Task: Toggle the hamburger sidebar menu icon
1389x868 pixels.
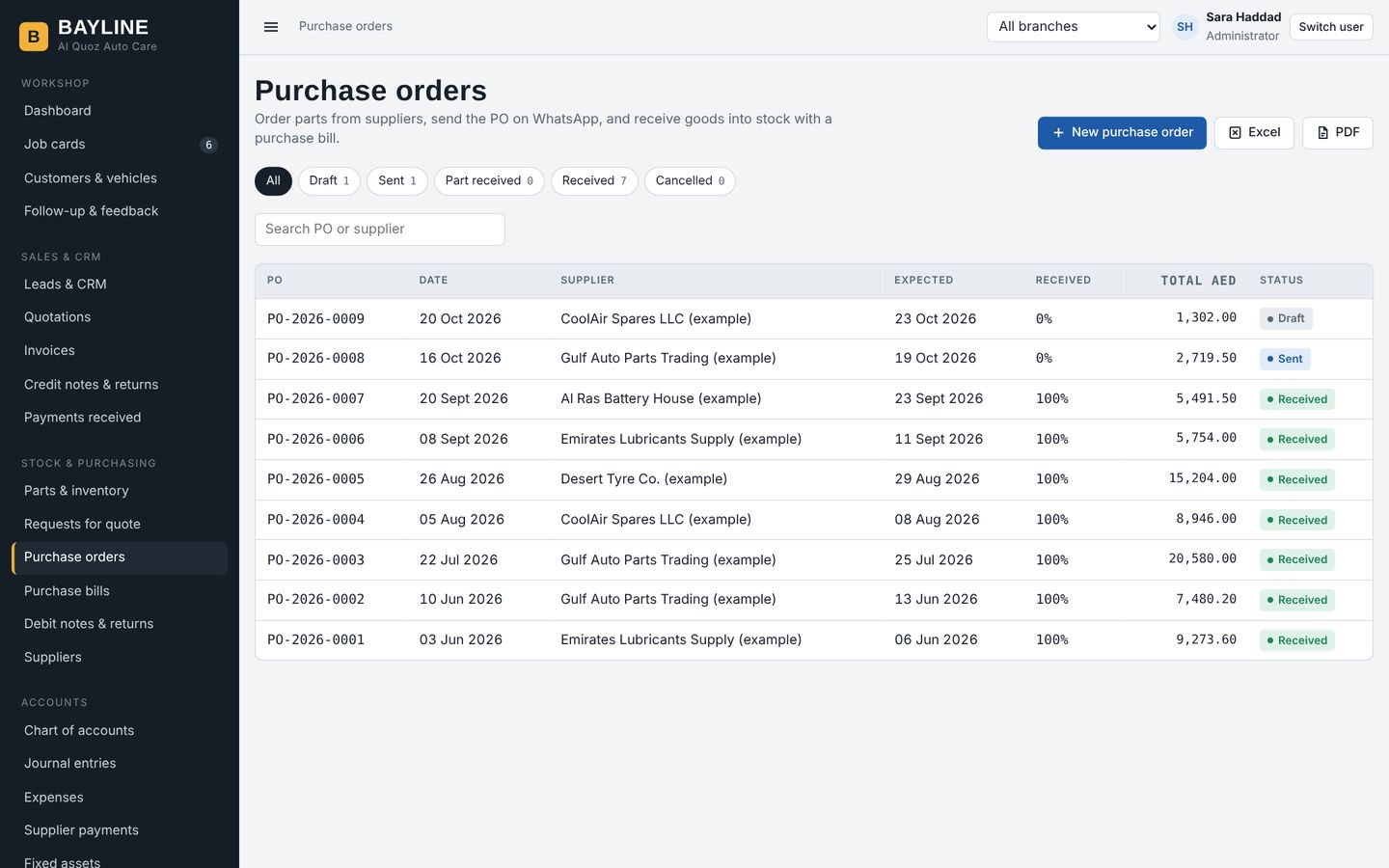Action: click(271, 27)
